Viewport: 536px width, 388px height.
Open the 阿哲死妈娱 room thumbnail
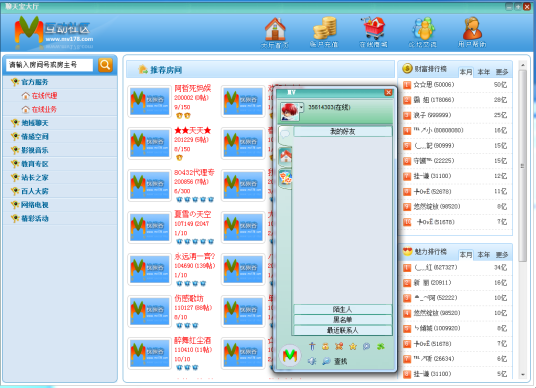(x=149, y=101)
